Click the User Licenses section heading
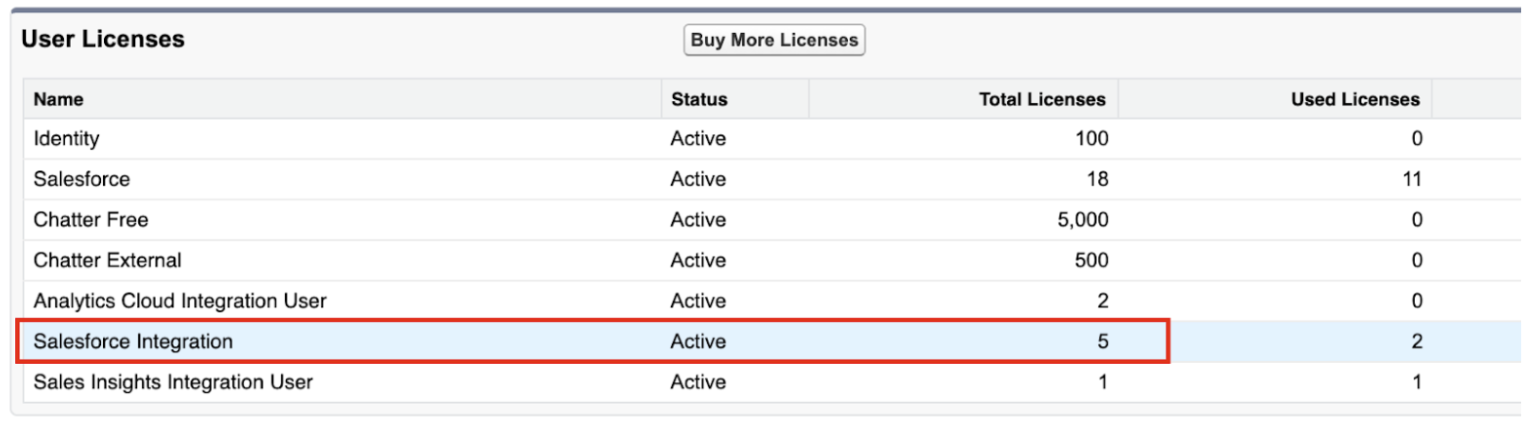The width and height of the screenshot is (1528, 426). point(103,39)
